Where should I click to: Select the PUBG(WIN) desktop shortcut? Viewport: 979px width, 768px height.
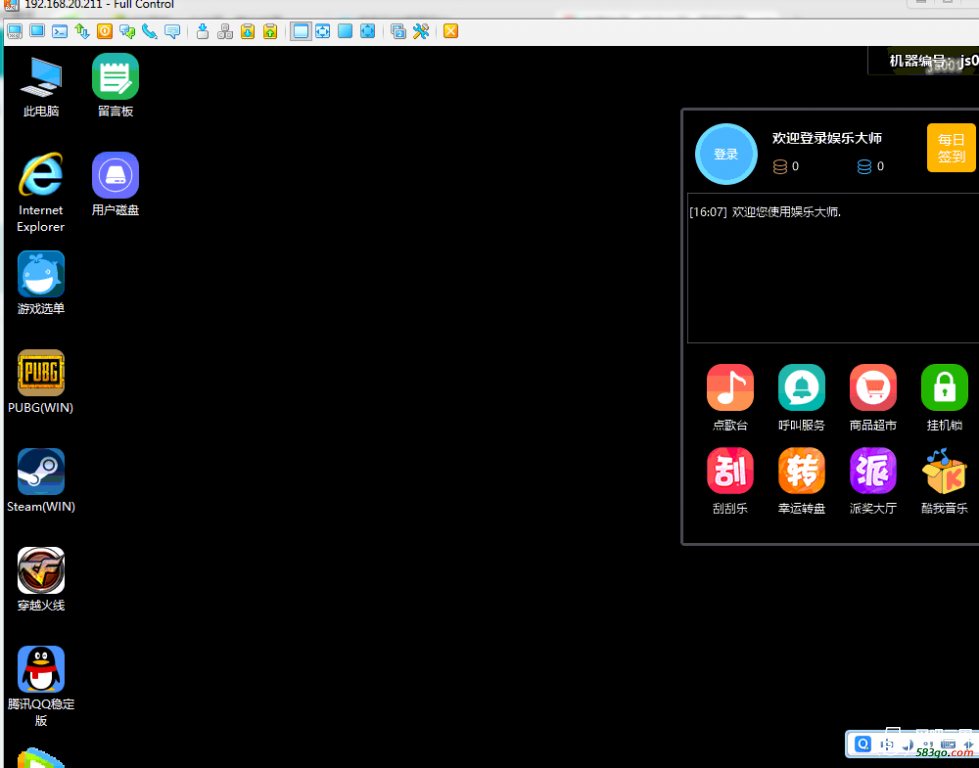tap(41, 374)
